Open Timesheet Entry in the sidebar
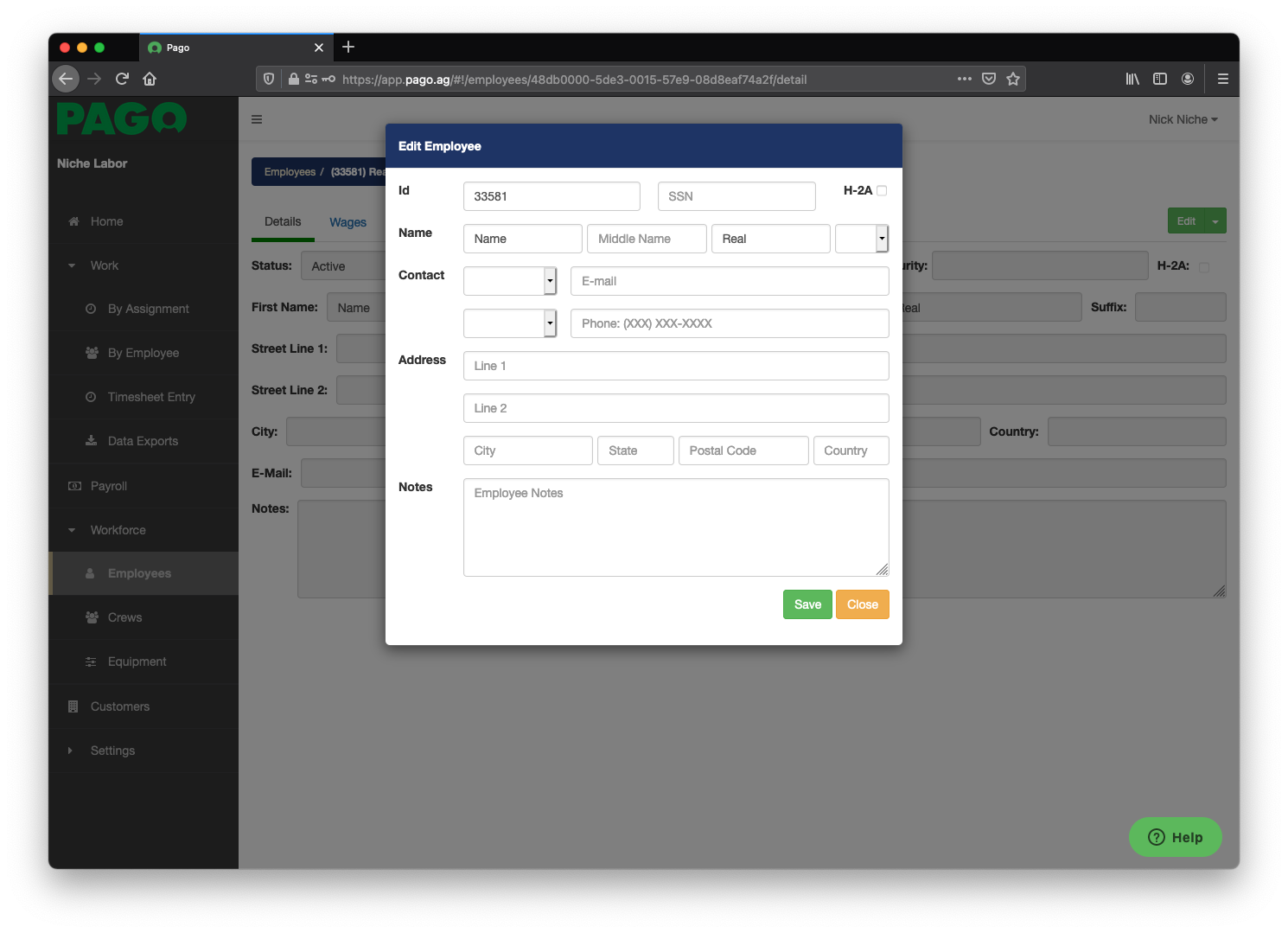Image resolution: width=1288 pixels, height=933 pixels. coord(151,397)
